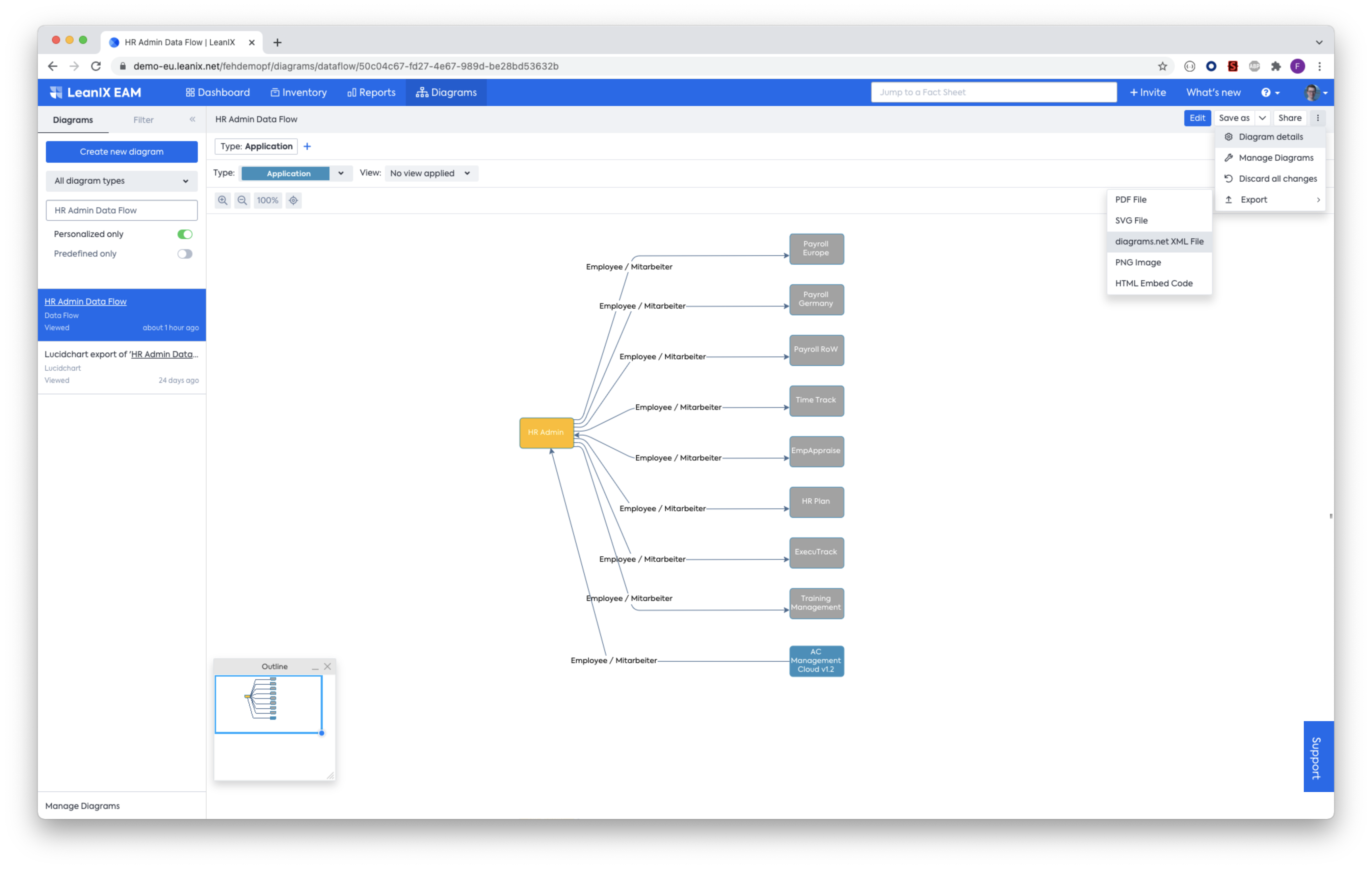Export as diagrams.net XML File
The image size is (1372, 869).
pos(1159,242)
